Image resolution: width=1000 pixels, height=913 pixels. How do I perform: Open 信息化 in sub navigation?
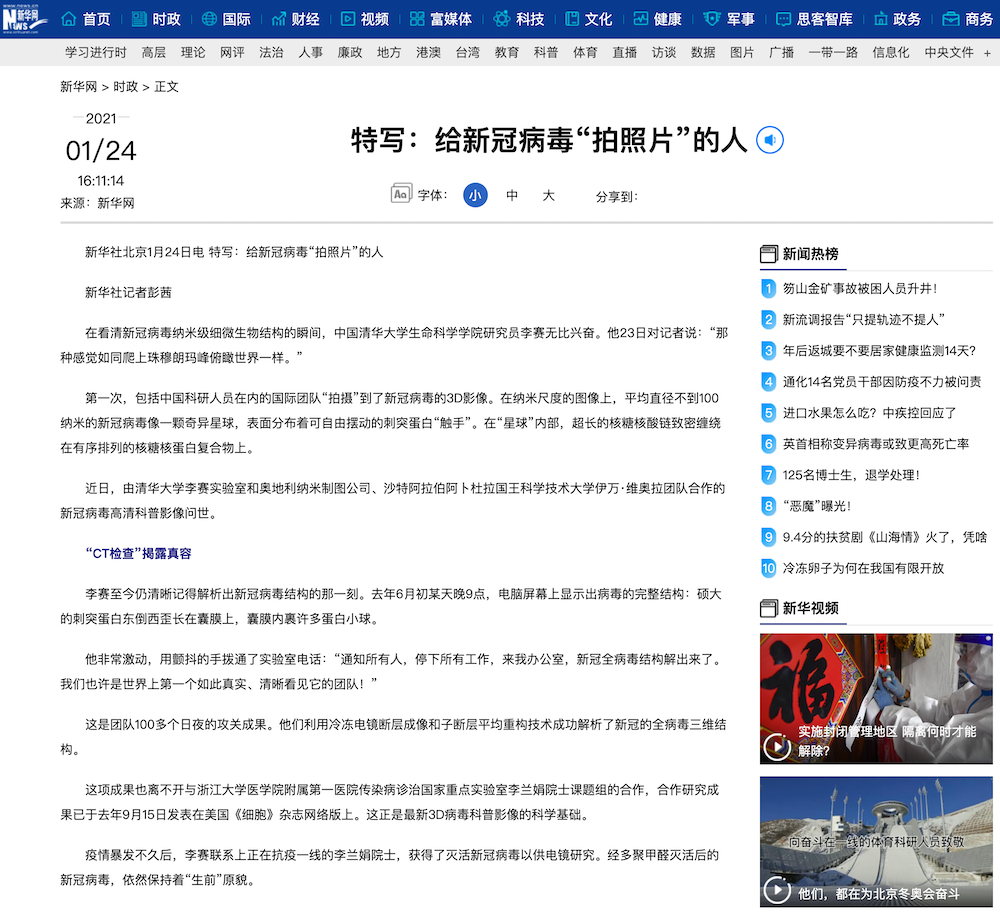tap(891, 52)
